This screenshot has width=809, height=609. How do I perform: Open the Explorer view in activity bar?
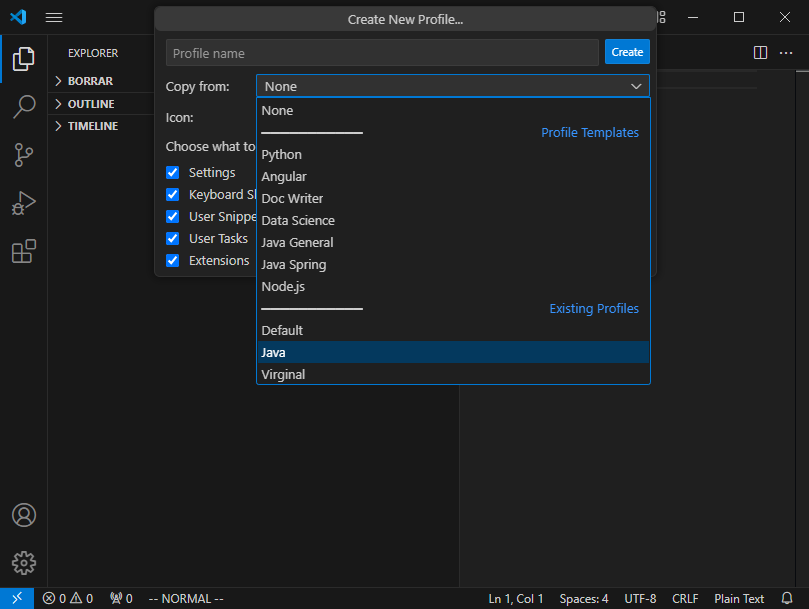(x=24, y=59)
